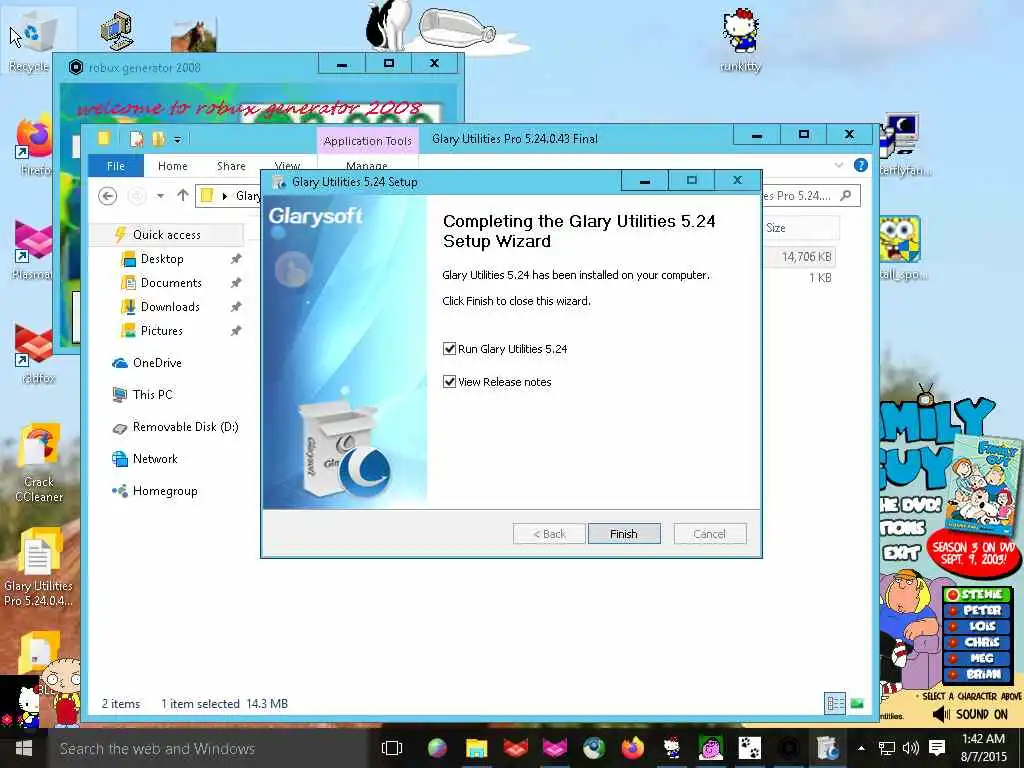This screenshot has width=1024, height=768.
Task: Switch Explorer to details view icon
Action: pos(835,703)
